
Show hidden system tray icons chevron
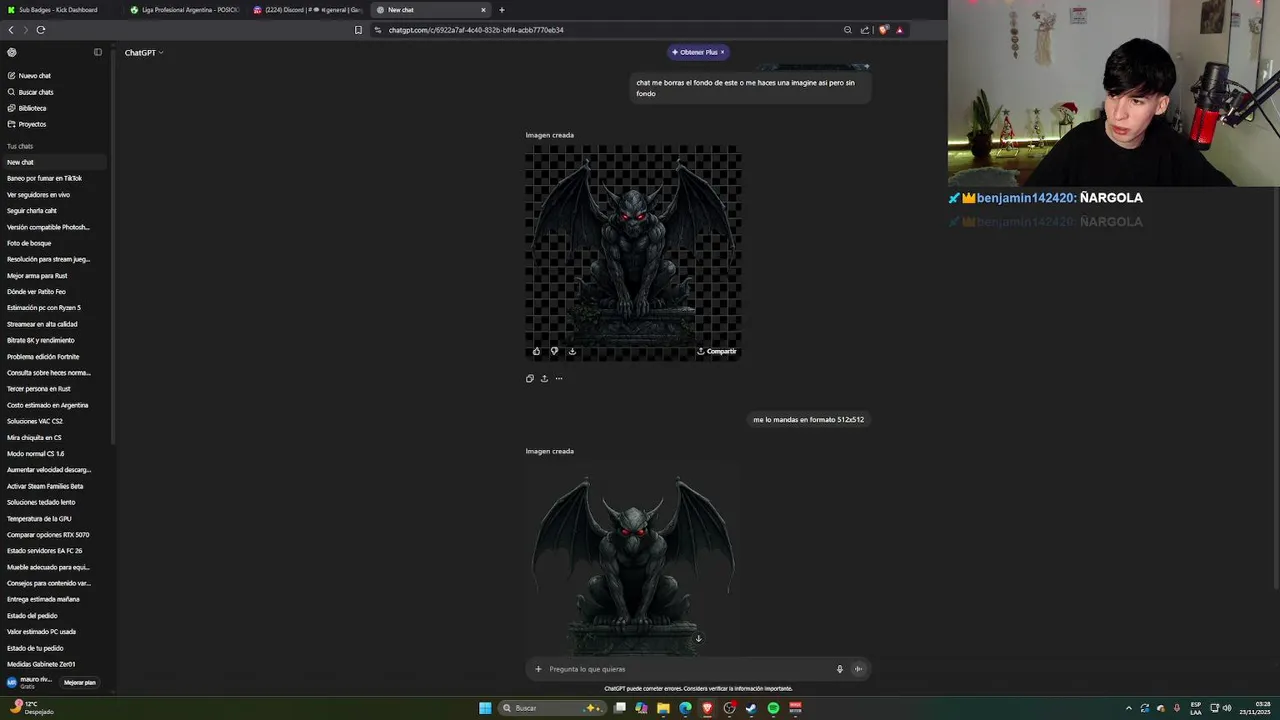click(1129, 708)
